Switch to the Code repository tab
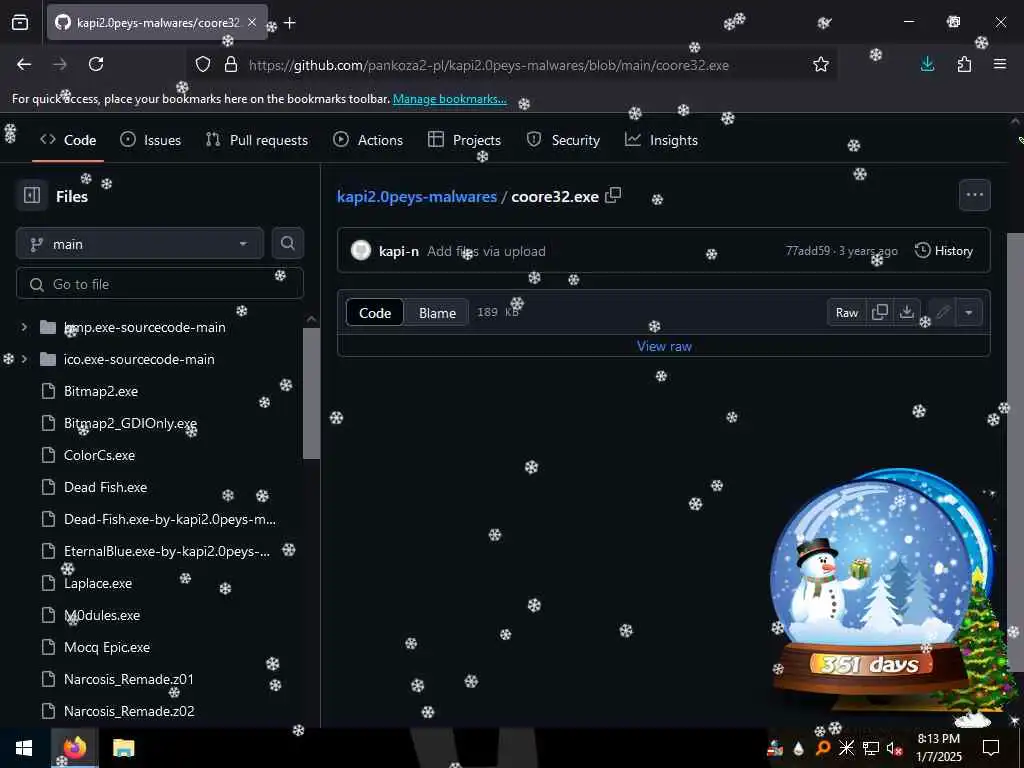The height and width of the screenshot is (768, 1024). 68,140
